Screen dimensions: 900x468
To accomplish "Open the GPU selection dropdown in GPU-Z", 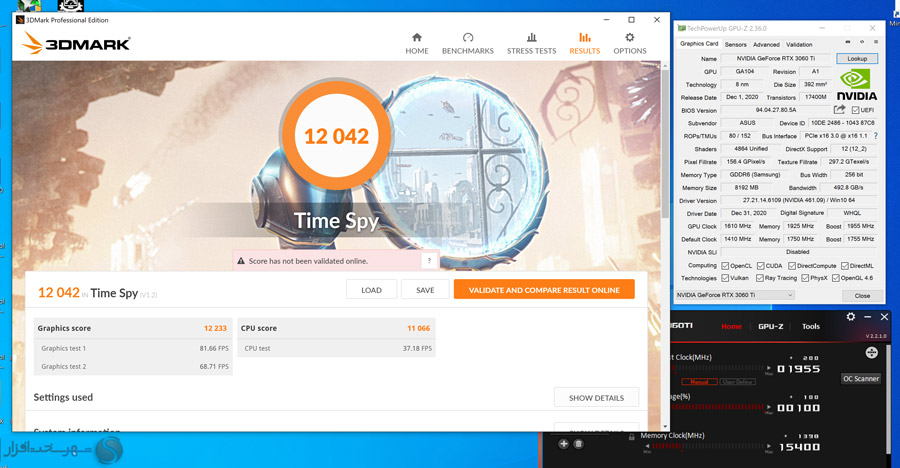I will (735, 295).
